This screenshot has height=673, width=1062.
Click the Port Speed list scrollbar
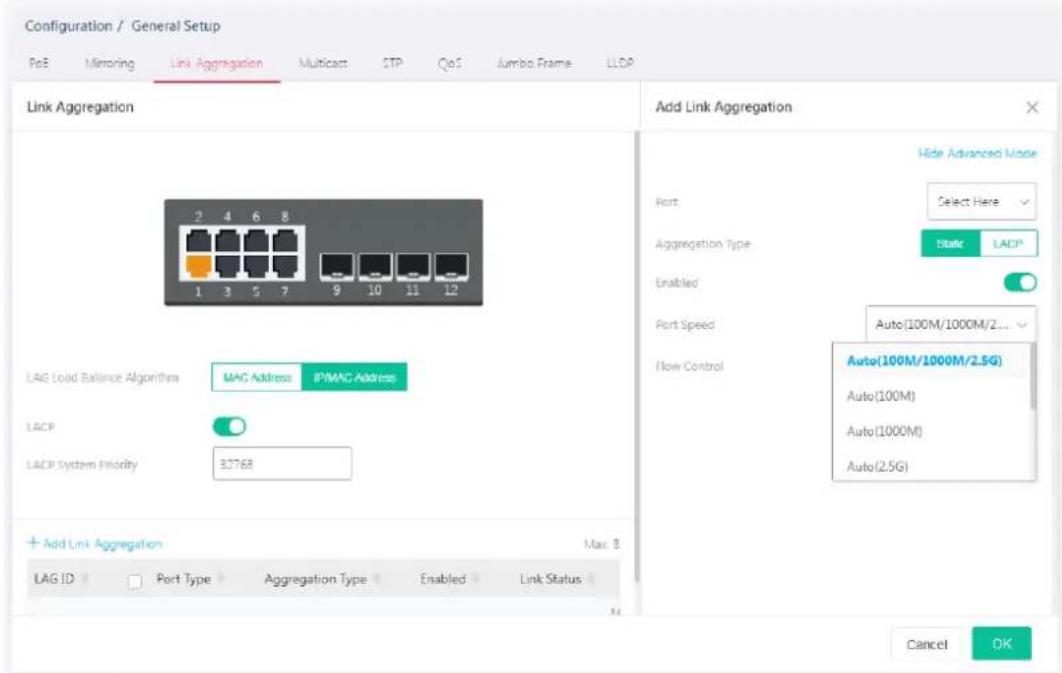click(1033, 376)
